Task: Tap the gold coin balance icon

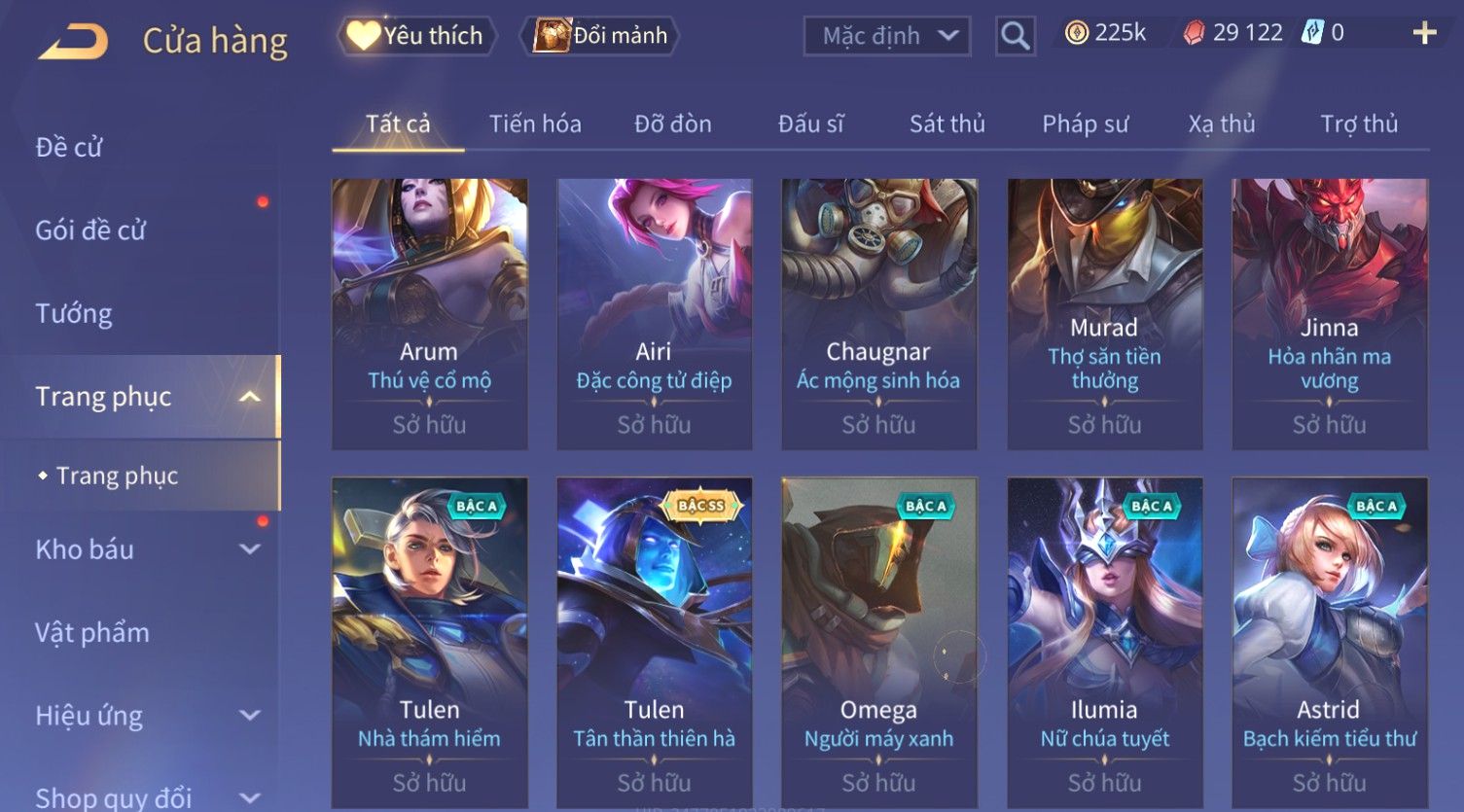Action: (1076, 33)
